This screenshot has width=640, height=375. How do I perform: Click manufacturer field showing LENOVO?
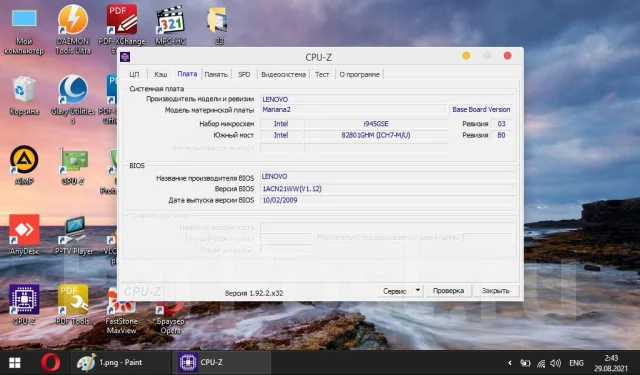pos(387,99)
